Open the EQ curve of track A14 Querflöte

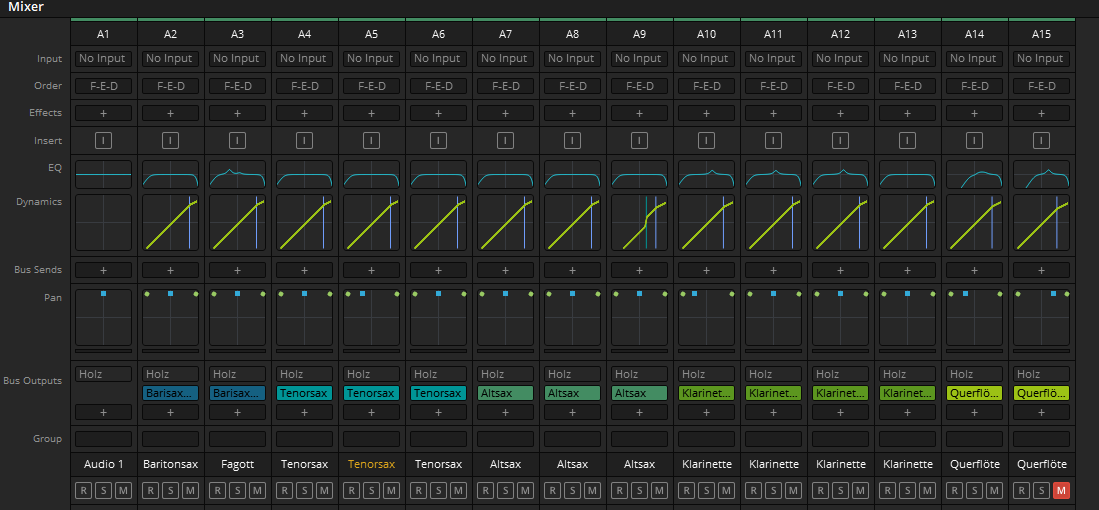pyautogui.click(x=975, y=174)
